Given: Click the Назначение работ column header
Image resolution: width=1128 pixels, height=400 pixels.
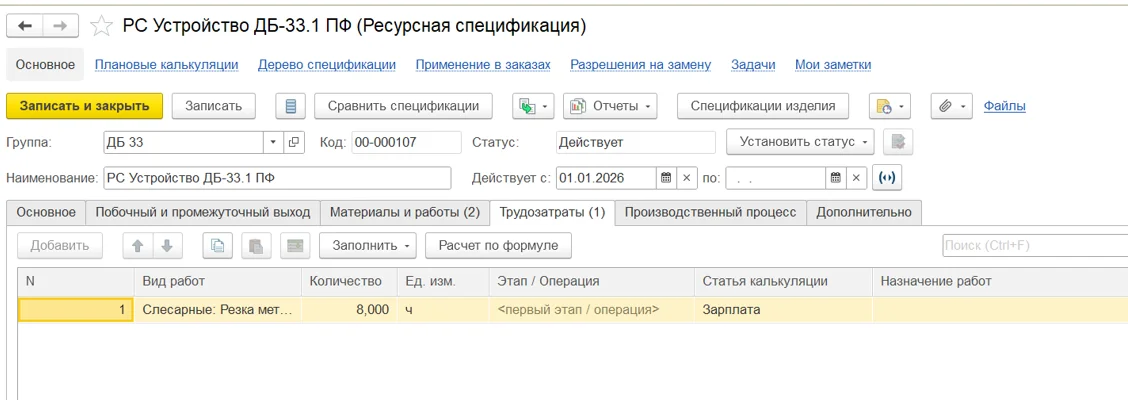Looking at the screenshot, I should [x=1000, y=281].
